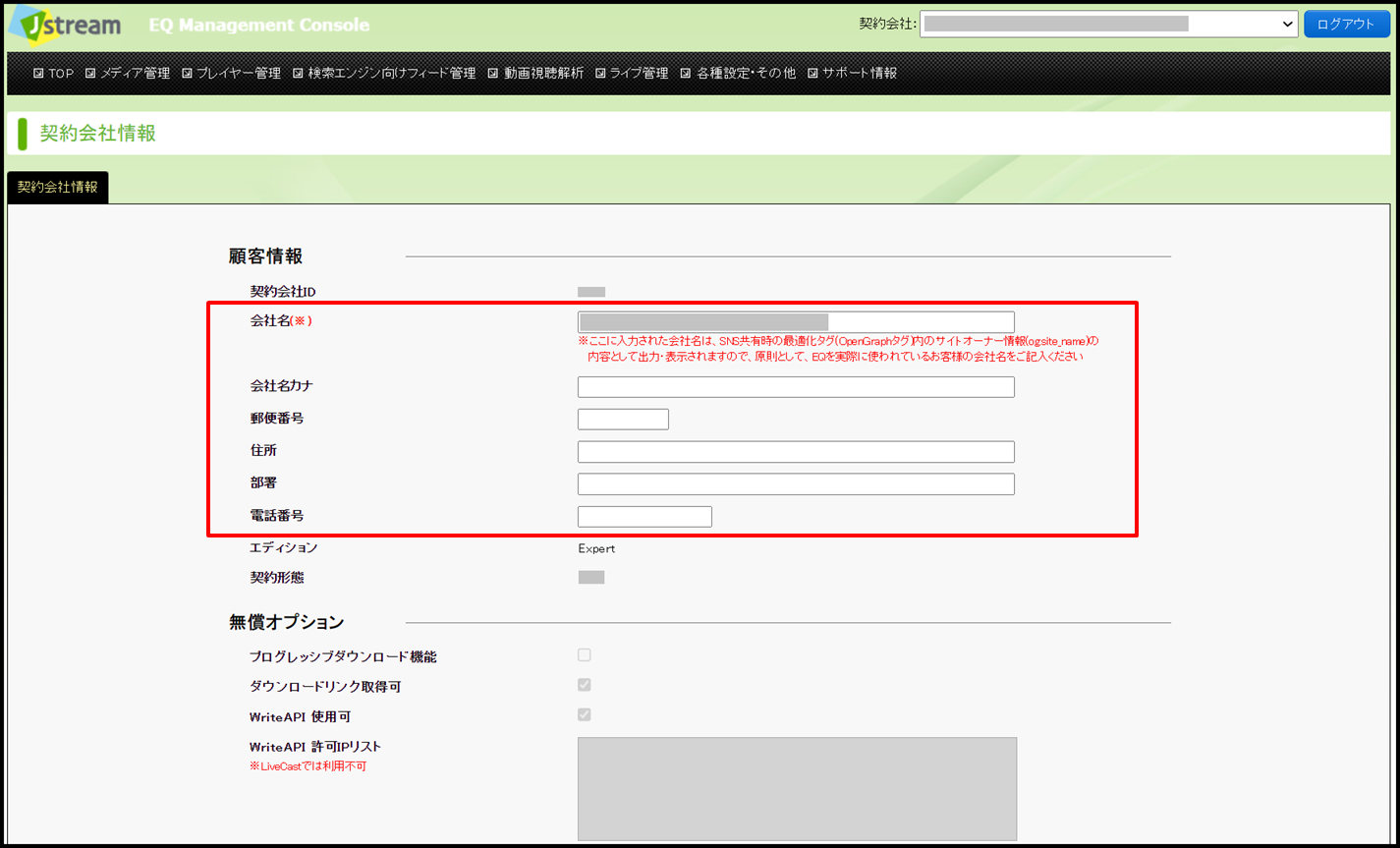Open the TOP menu item

coord(54,74)
